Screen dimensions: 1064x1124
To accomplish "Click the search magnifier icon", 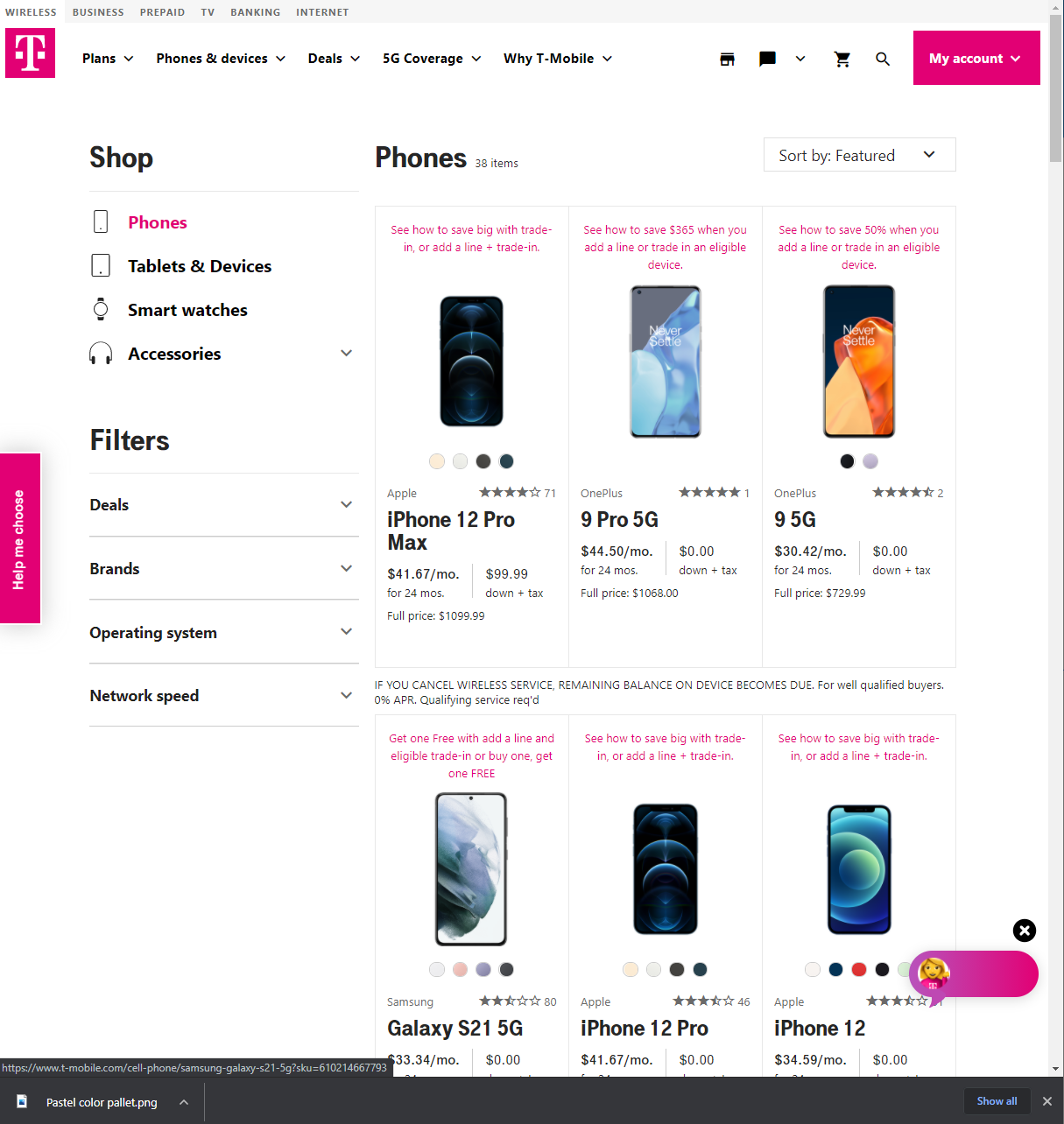I will tap(883, 59).
